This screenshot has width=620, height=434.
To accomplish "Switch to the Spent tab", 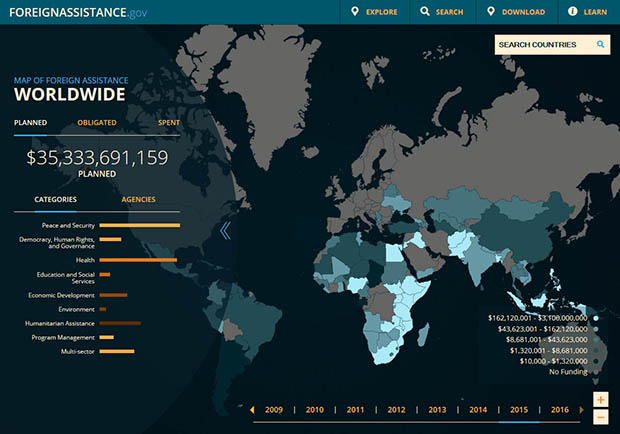I will point(169,123).
